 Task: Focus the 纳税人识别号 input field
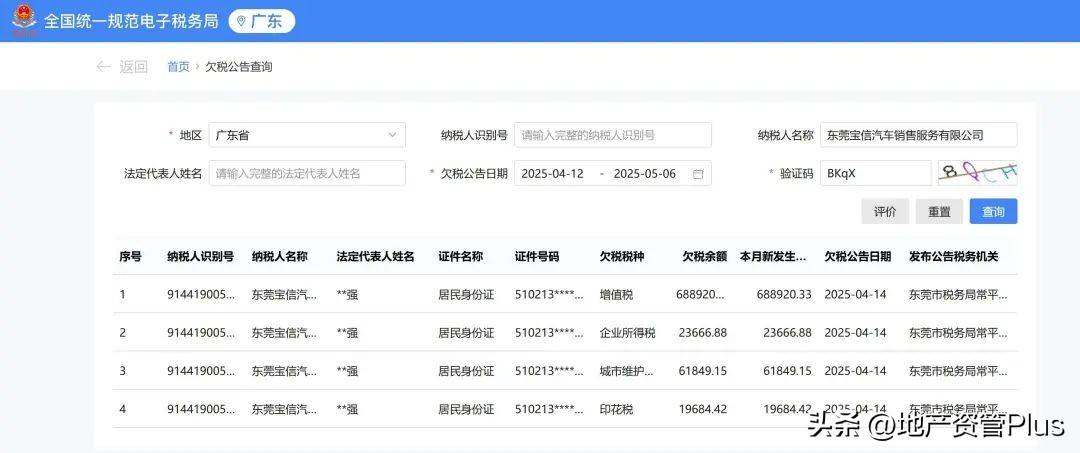[x=612, y=135]
